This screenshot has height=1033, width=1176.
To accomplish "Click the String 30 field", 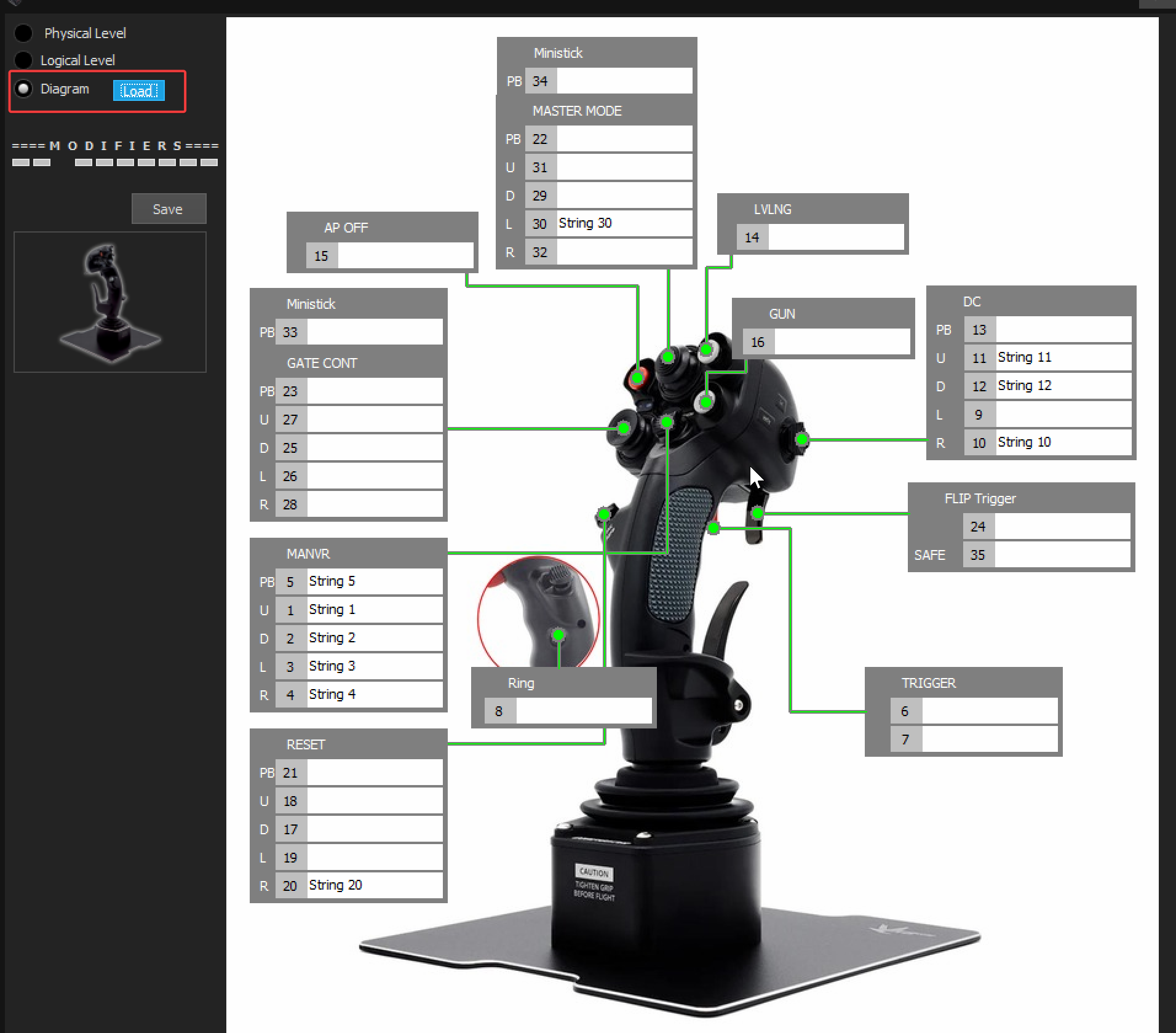I will [624, 223].
